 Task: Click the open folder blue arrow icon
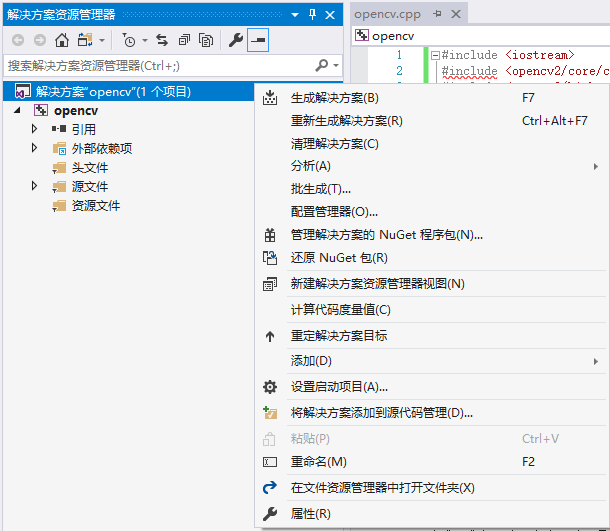click(x=270, y=487)
